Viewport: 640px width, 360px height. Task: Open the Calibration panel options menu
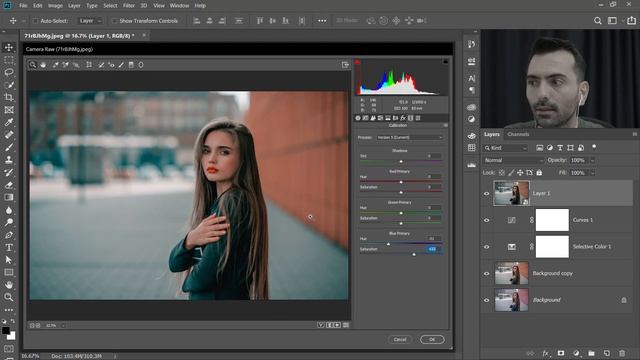click(445, 125)
